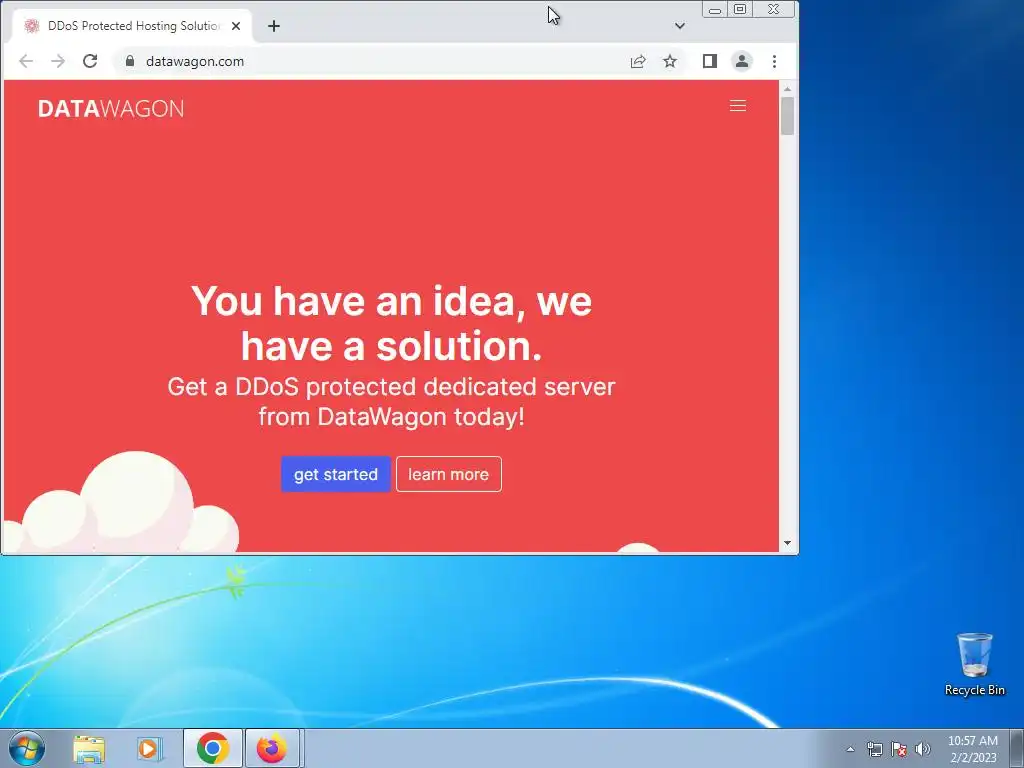Open Chrome's three-dot menu

pyautogui.click(x=775, y=61)
